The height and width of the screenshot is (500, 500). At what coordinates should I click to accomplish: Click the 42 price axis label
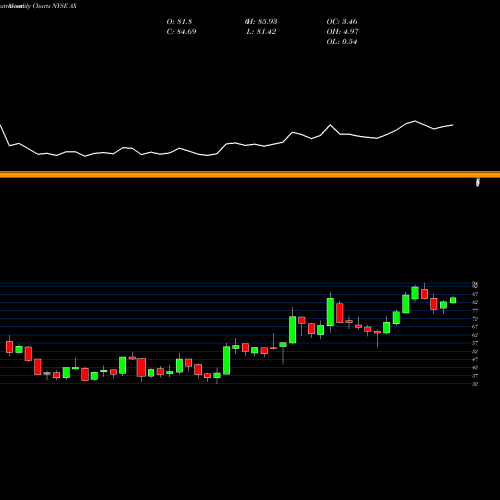[x=475, y=368]
